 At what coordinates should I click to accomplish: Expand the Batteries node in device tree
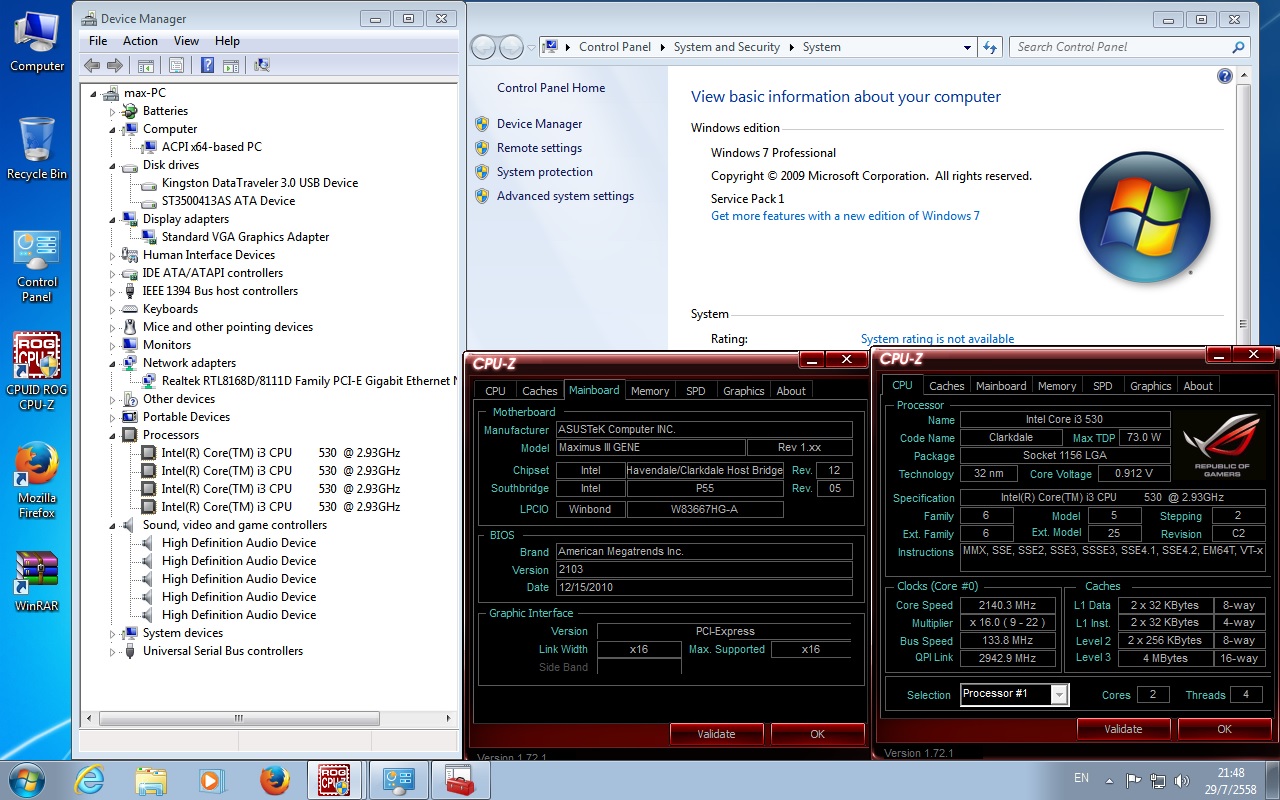pyautogui.click(x=113, y=111)
